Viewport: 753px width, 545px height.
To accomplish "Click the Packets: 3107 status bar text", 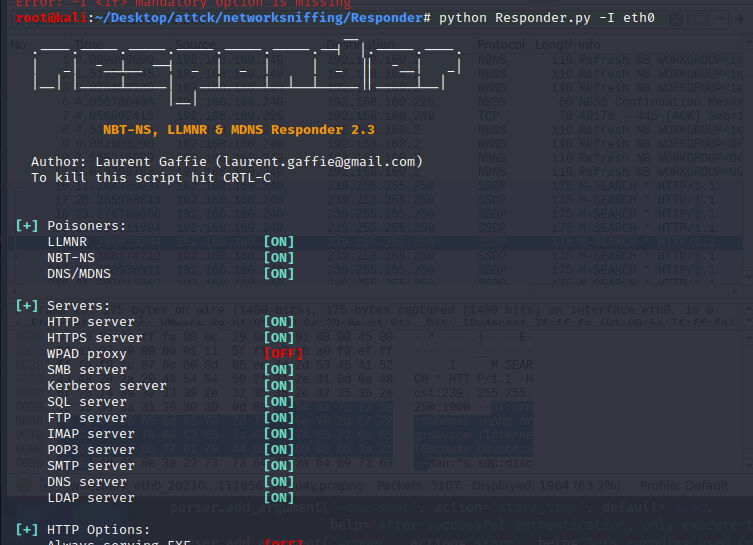I will click(x=418, y=485).
